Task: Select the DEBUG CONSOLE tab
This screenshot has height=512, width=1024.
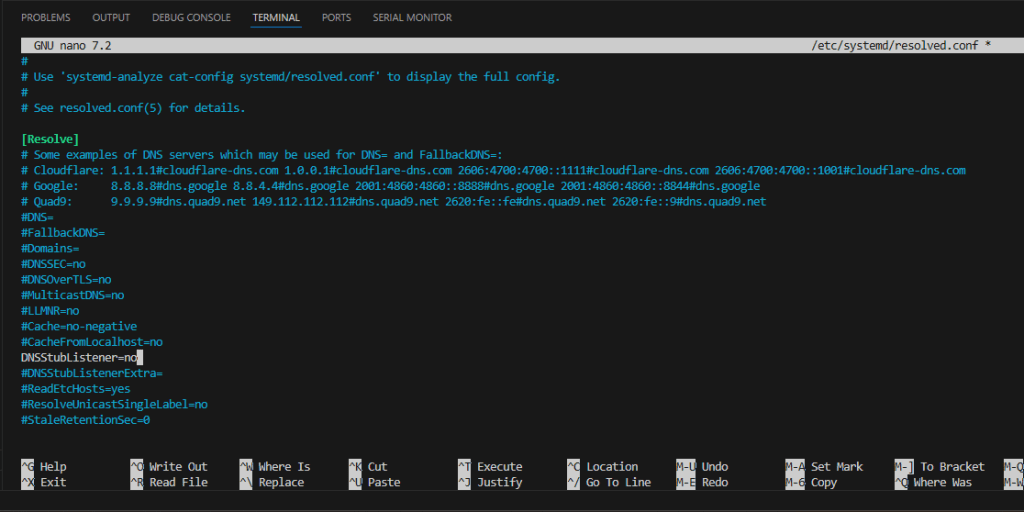Action: click(191, 18)
